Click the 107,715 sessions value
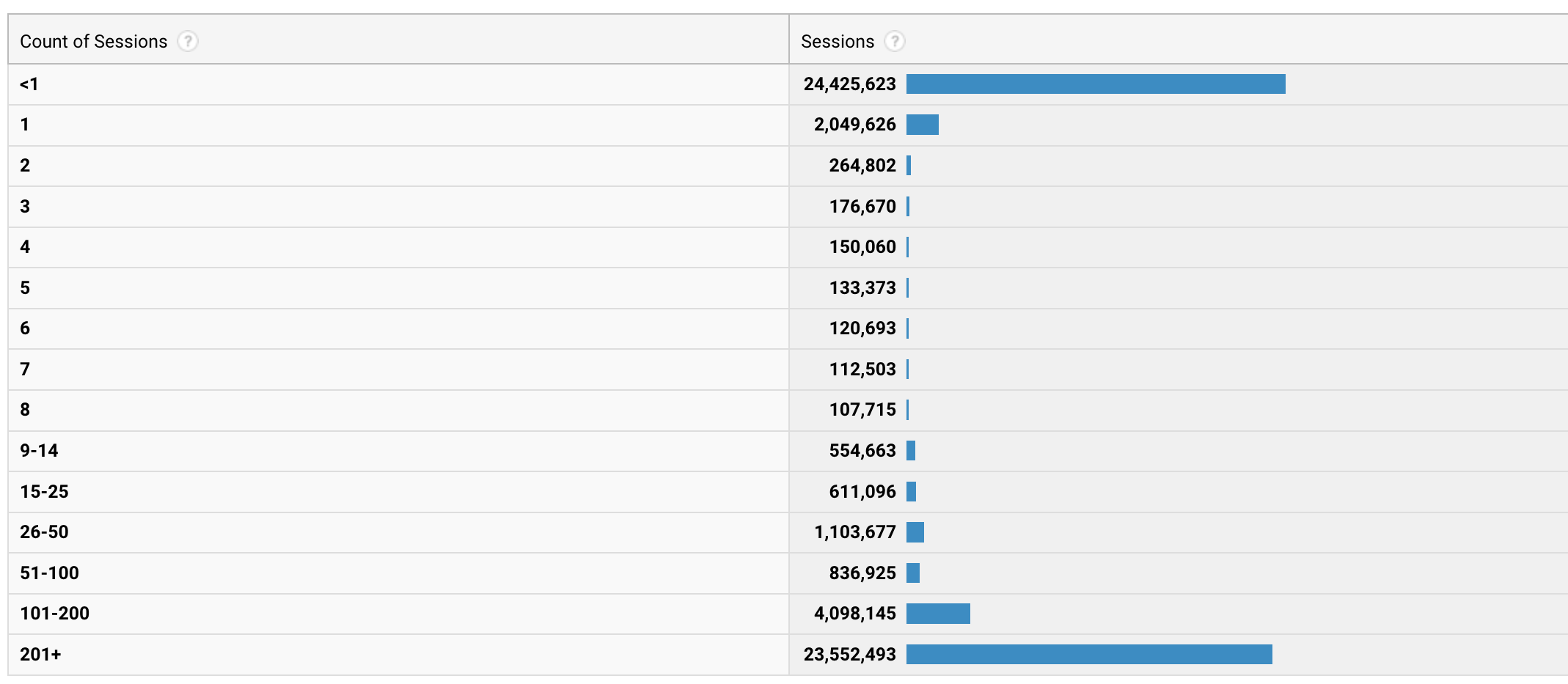1568x684 pixels. (x=862, y=410)
